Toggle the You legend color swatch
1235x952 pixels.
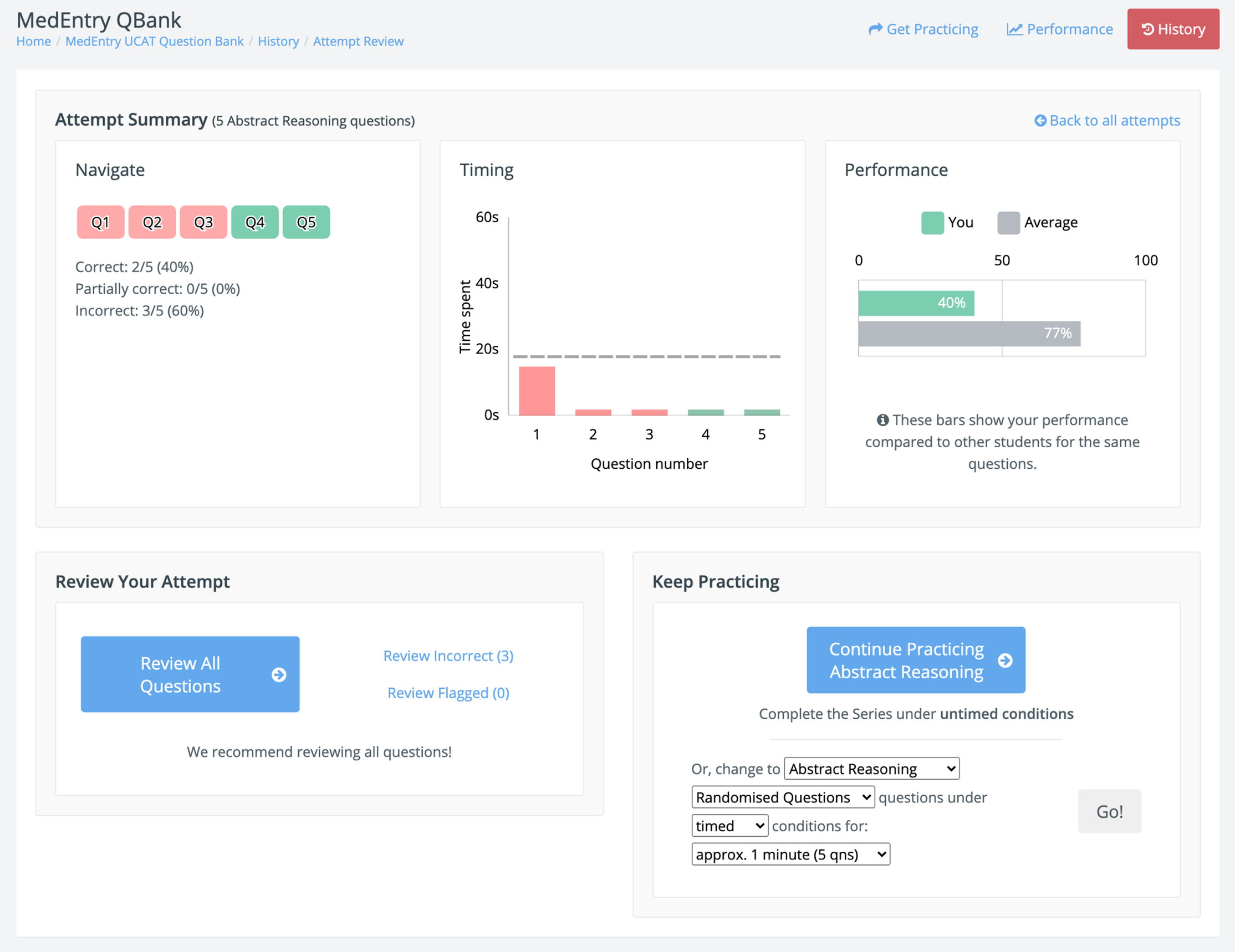point(932,223)
